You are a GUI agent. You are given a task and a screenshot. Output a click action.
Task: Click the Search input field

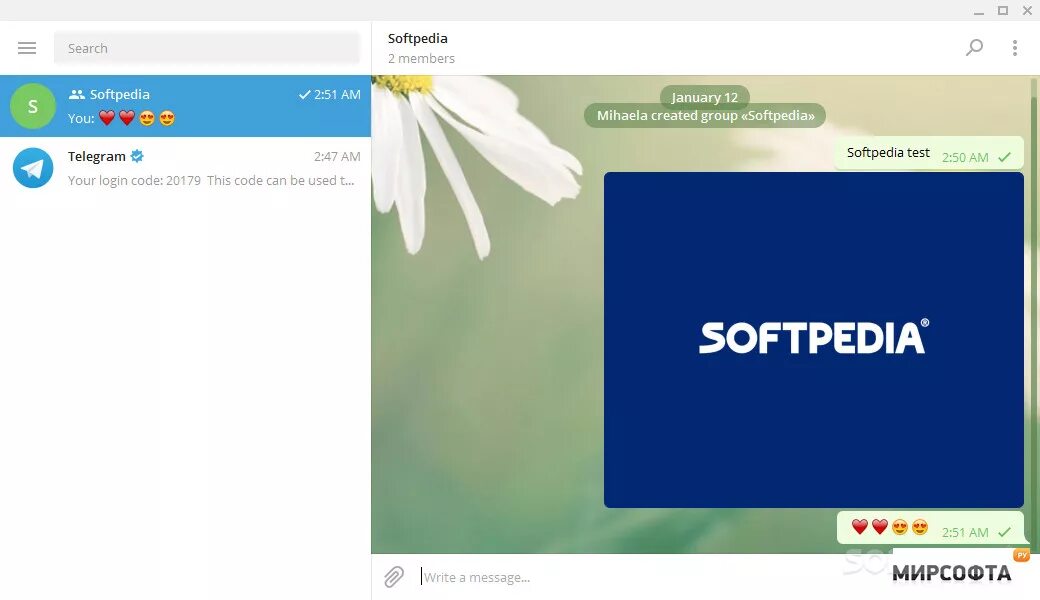tap(206, 48)
